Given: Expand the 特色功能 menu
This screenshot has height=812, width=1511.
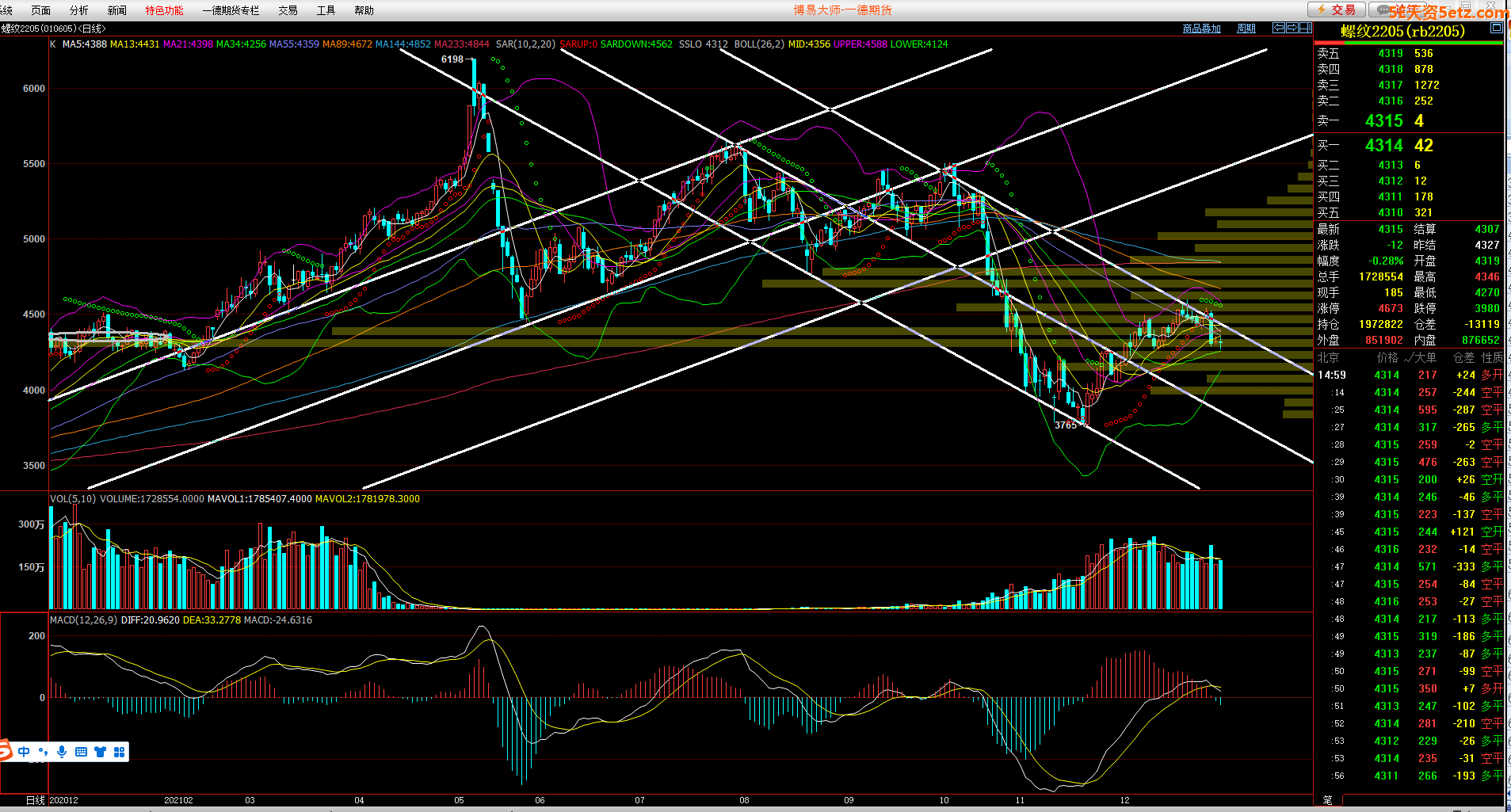Looking at the screenshot, I should pos(164,10).
